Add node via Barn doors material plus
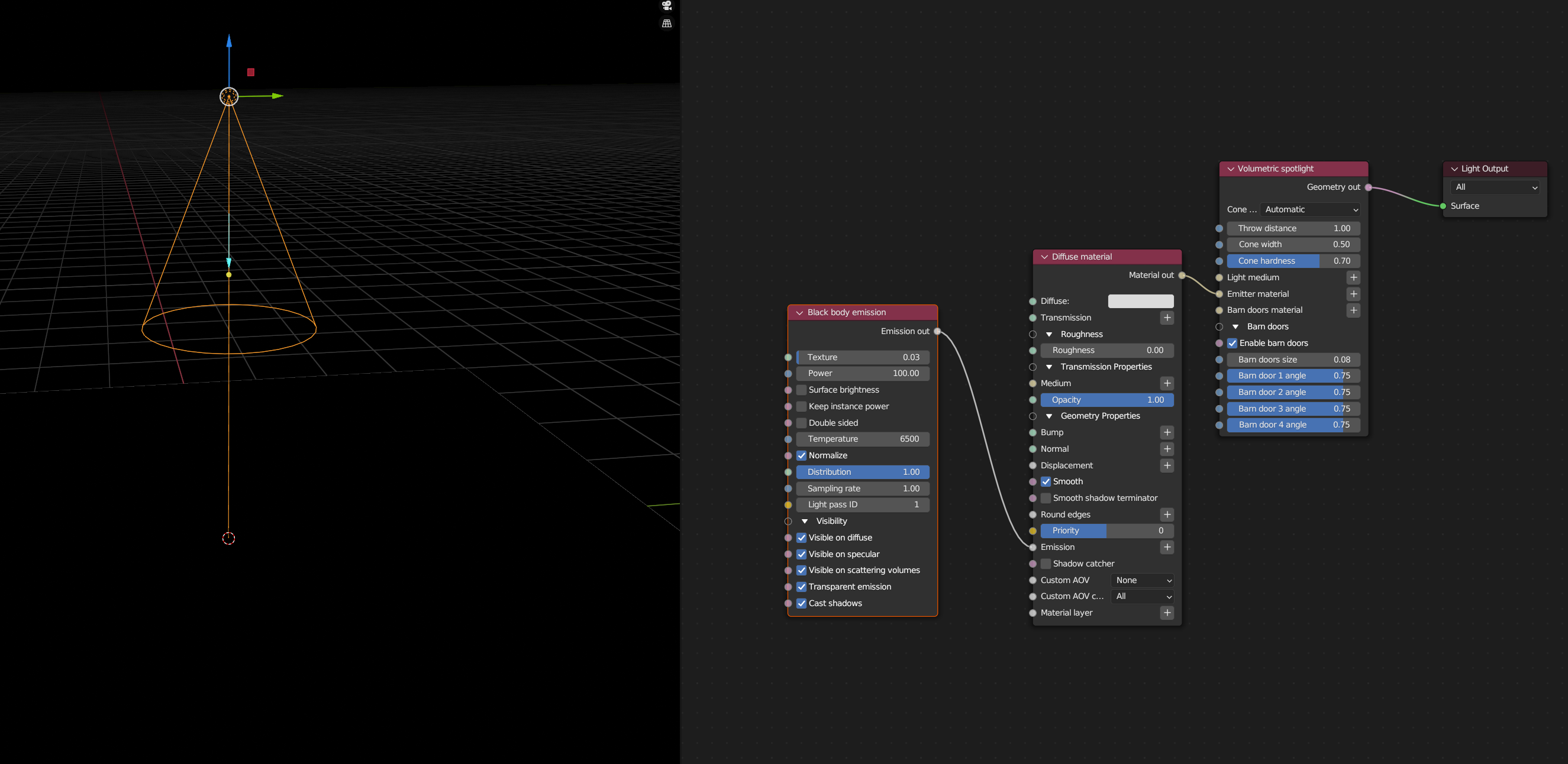This screenshot has height=764, width=1568. [x=1353, y=310]
